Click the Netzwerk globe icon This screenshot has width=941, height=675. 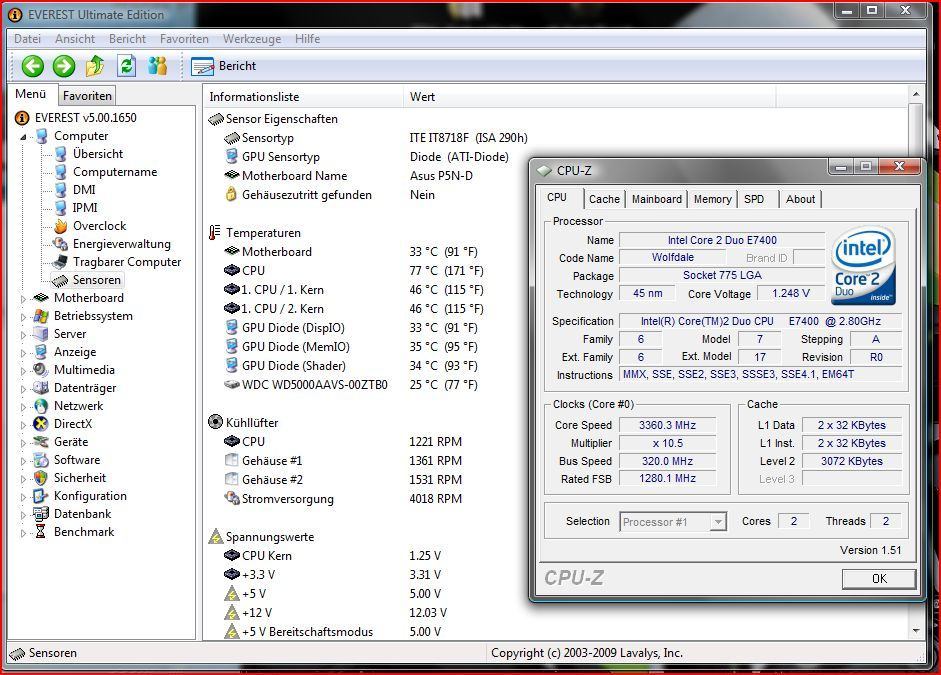40,406
